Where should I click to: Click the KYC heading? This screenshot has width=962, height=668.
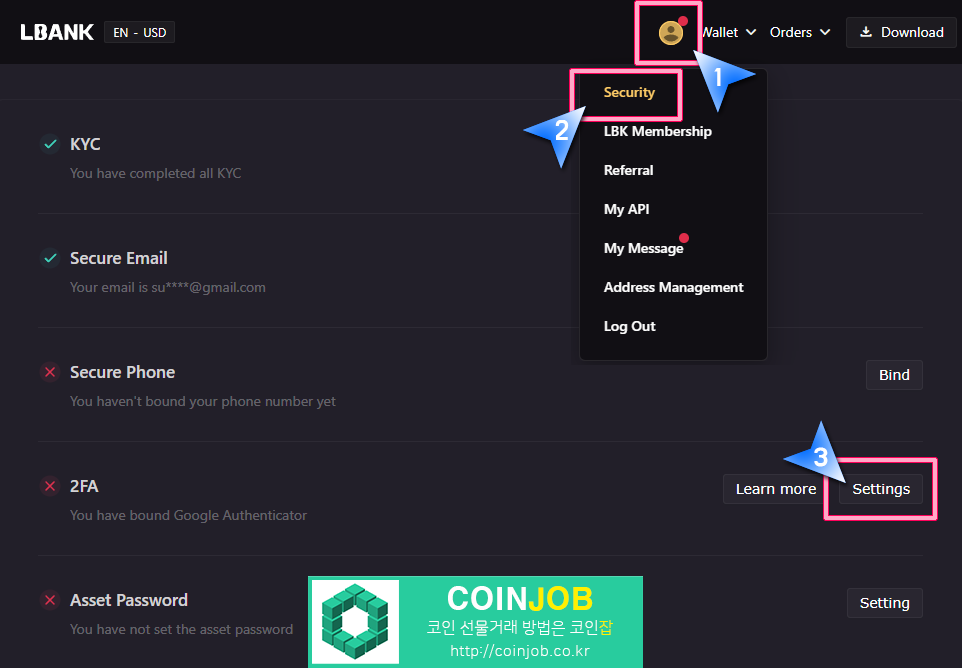pos(85,144)
